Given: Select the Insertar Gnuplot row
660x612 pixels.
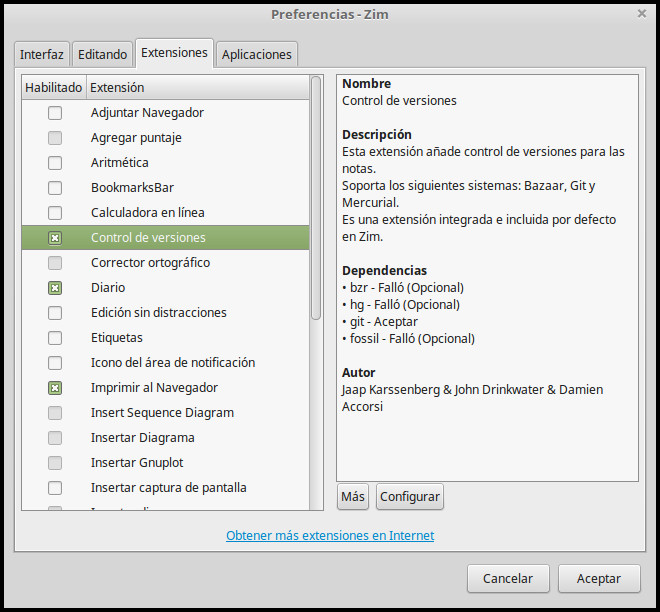Looking at the screenshot, I should tap(165, 463).
